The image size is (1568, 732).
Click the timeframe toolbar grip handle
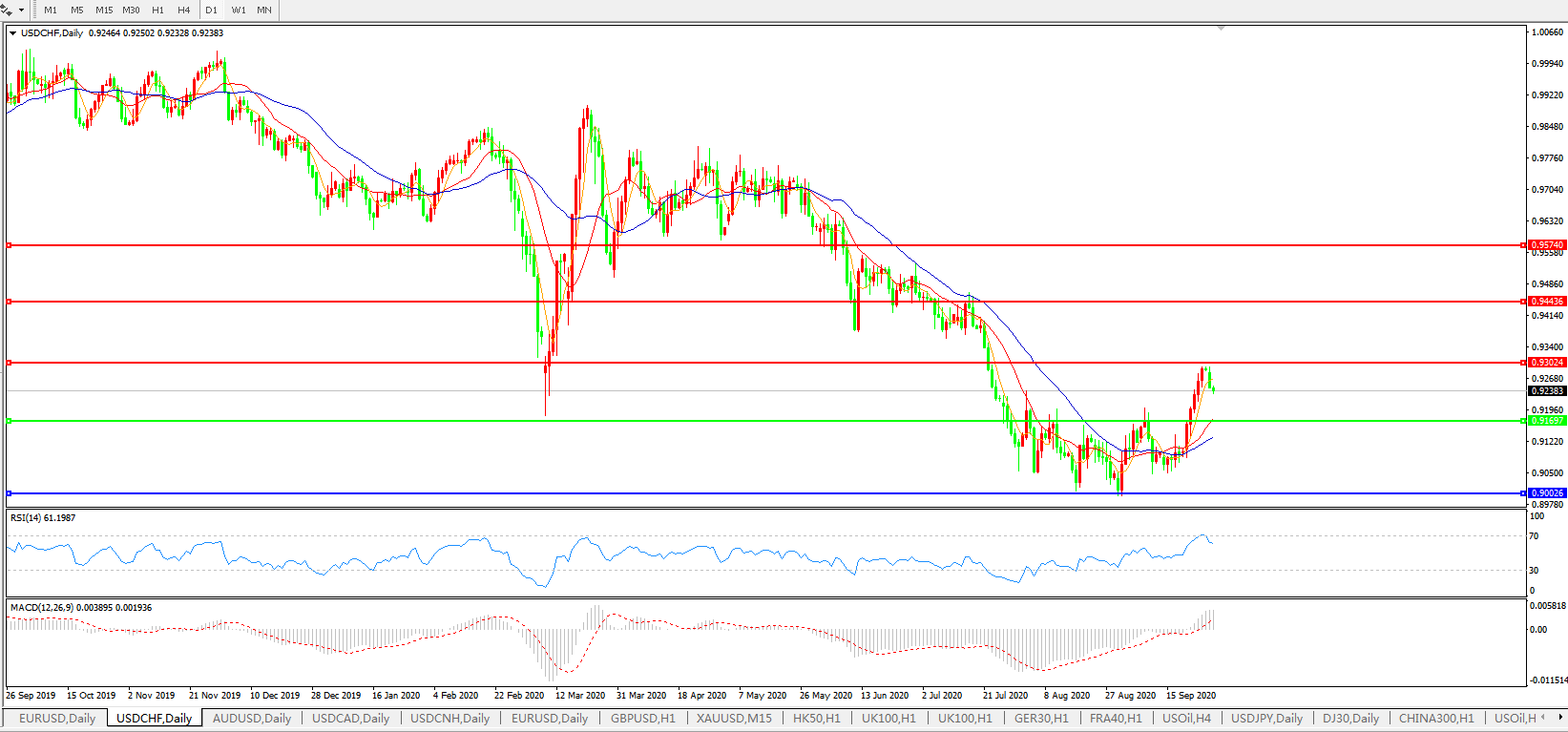click(x=34, y=10)
